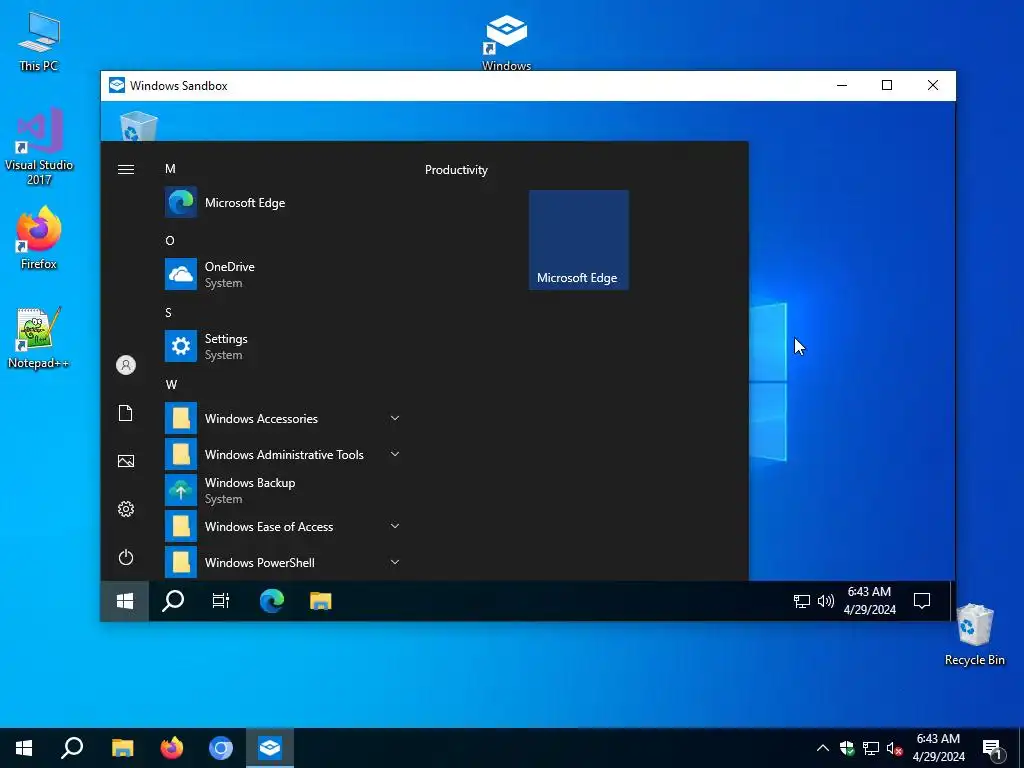Click Power icon in Sandbox Start menu
Screen dimensions: 1024x768
126,557
